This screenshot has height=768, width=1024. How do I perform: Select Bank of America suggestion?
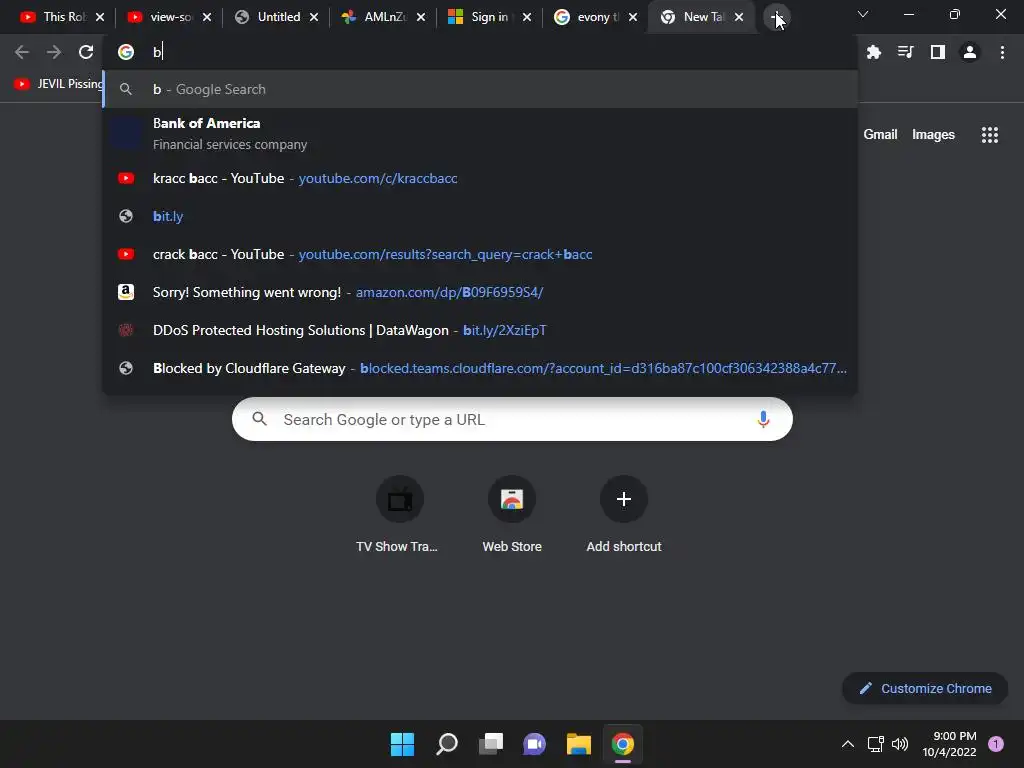[x=480, y=133]
